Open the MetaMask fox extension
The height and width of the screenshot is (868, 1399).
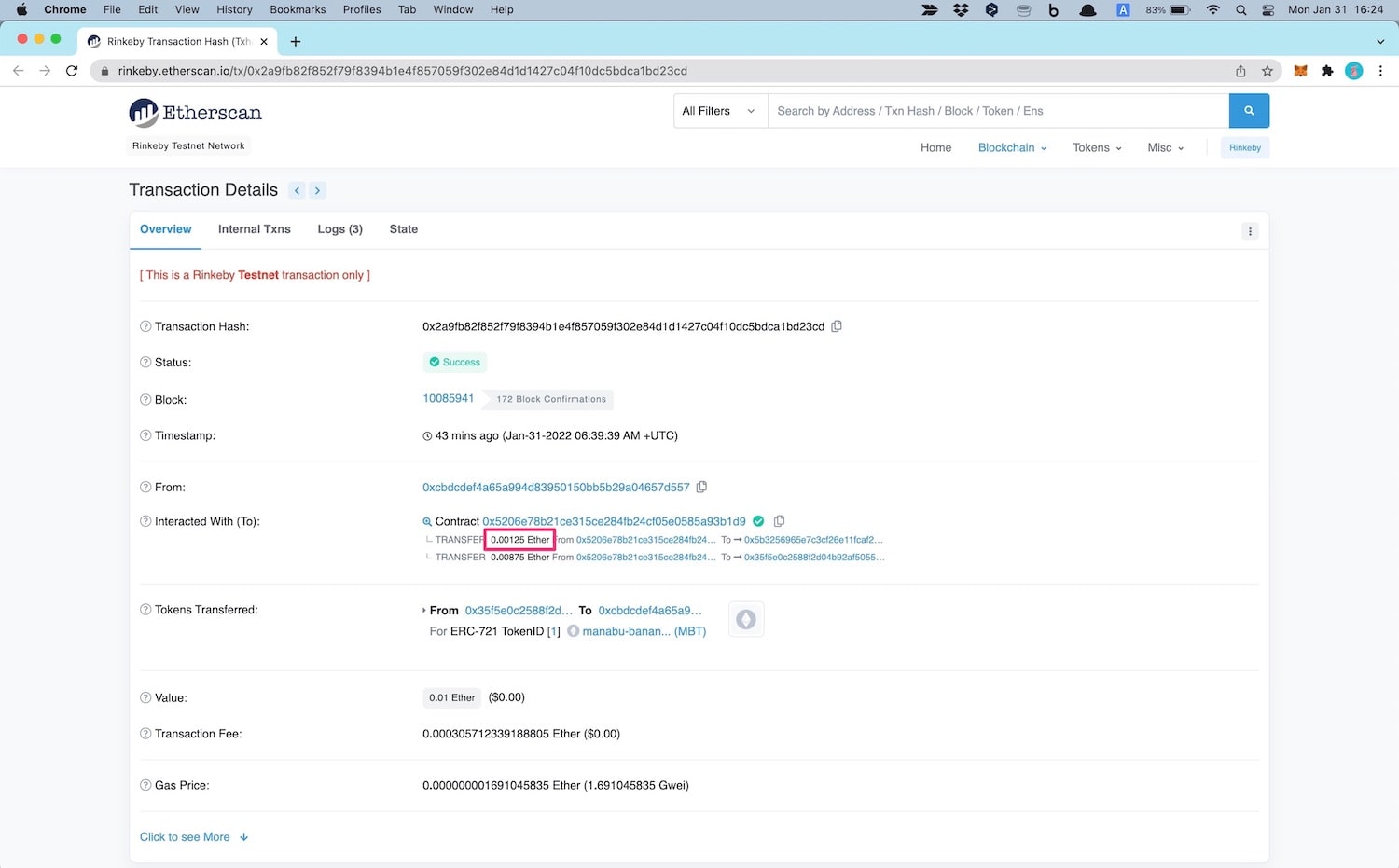(1300, 71)
